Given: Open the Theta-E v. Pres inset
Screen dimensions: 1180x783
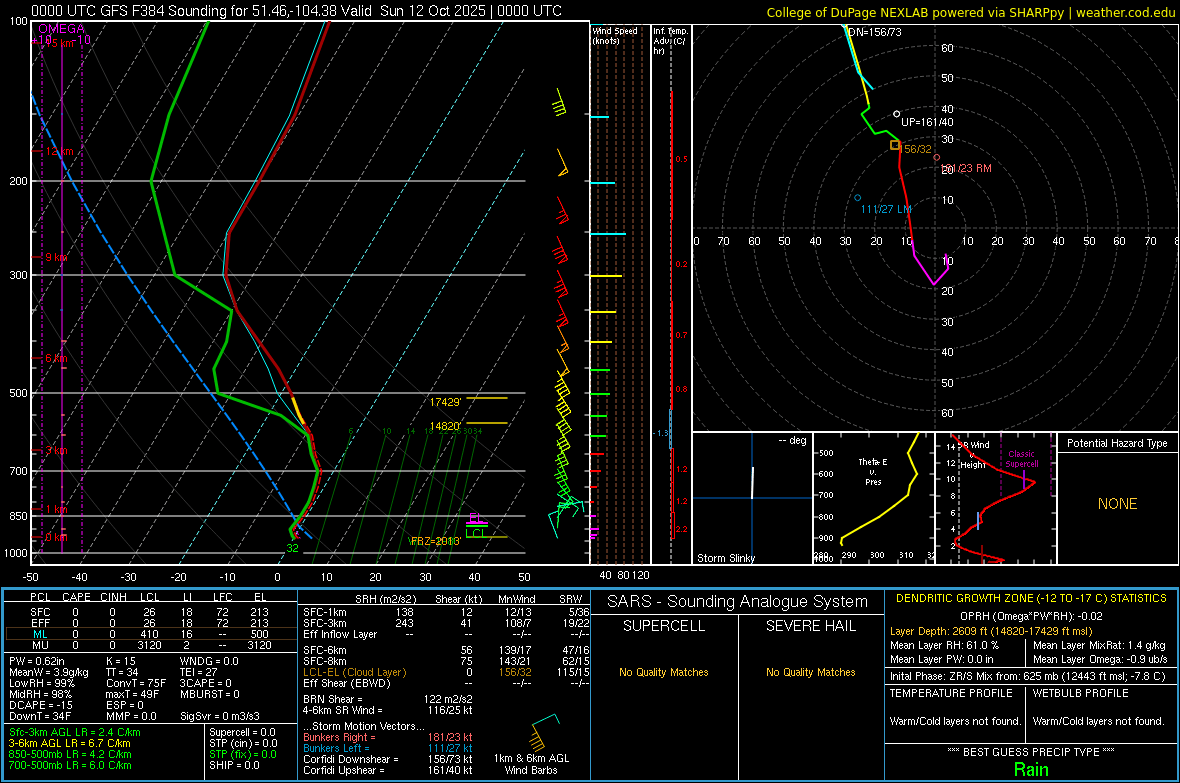Looking at the screenshot, I should (874, 498).
